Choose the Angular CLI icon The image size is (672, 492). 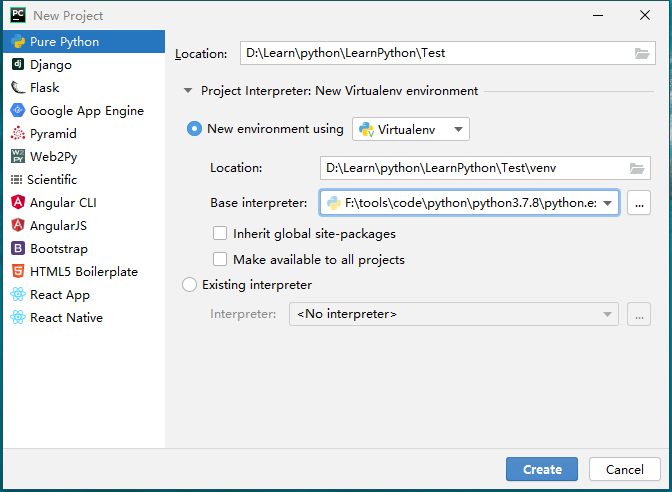[18, 203]
